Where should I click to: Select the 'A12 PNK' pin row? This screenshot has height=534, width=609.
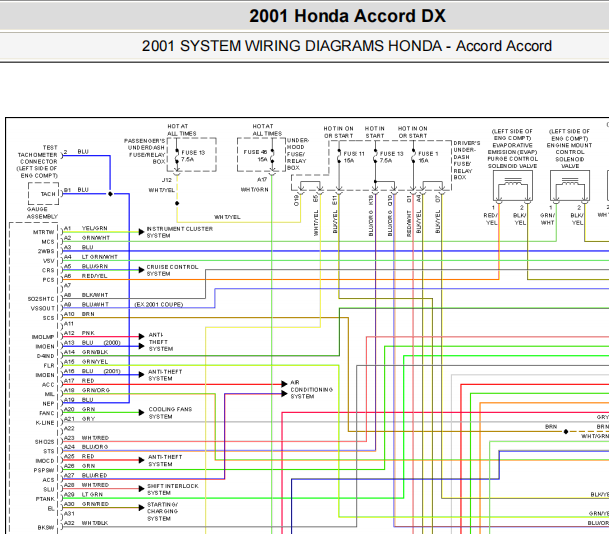pos(79,333)
